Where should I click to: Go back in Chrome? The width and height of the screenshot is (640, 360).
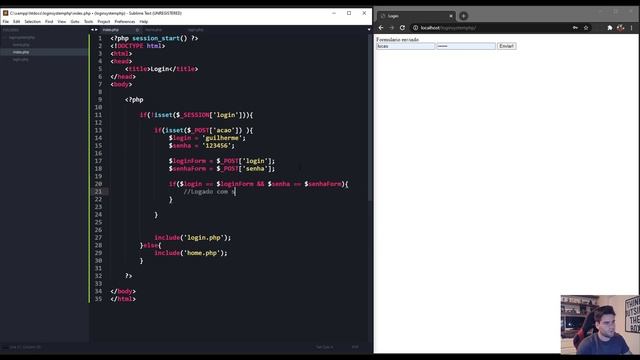(x=381, y=28)
